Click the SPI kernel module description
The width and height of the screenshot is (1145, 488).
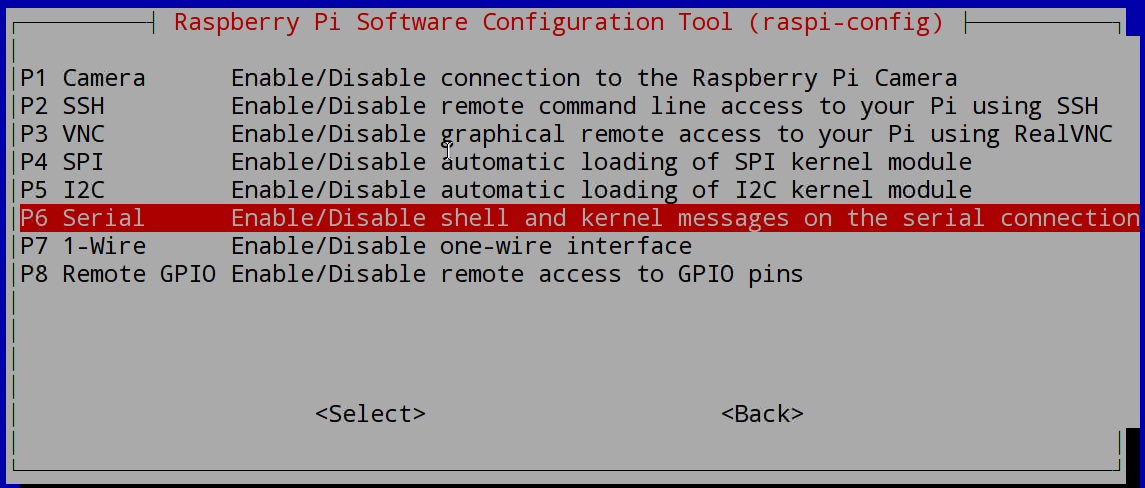pos(602,161)
